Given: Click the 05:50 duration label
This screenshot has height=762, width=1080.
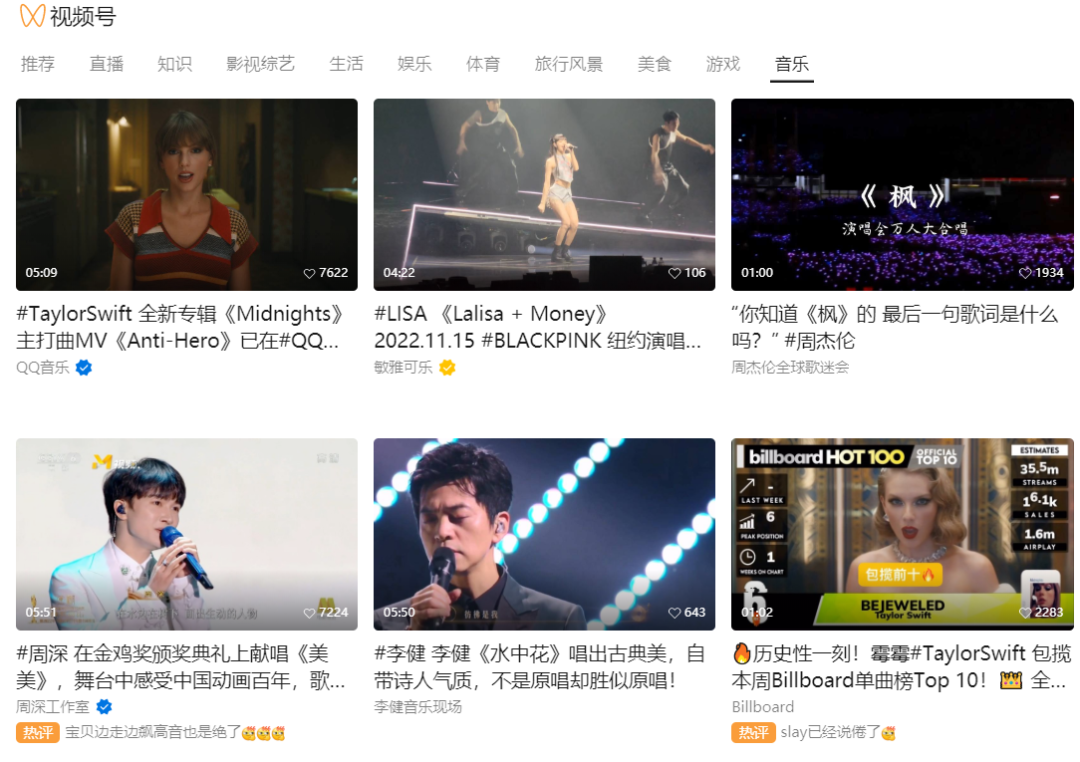Looking at the screenshot, I should pos(399,612).
